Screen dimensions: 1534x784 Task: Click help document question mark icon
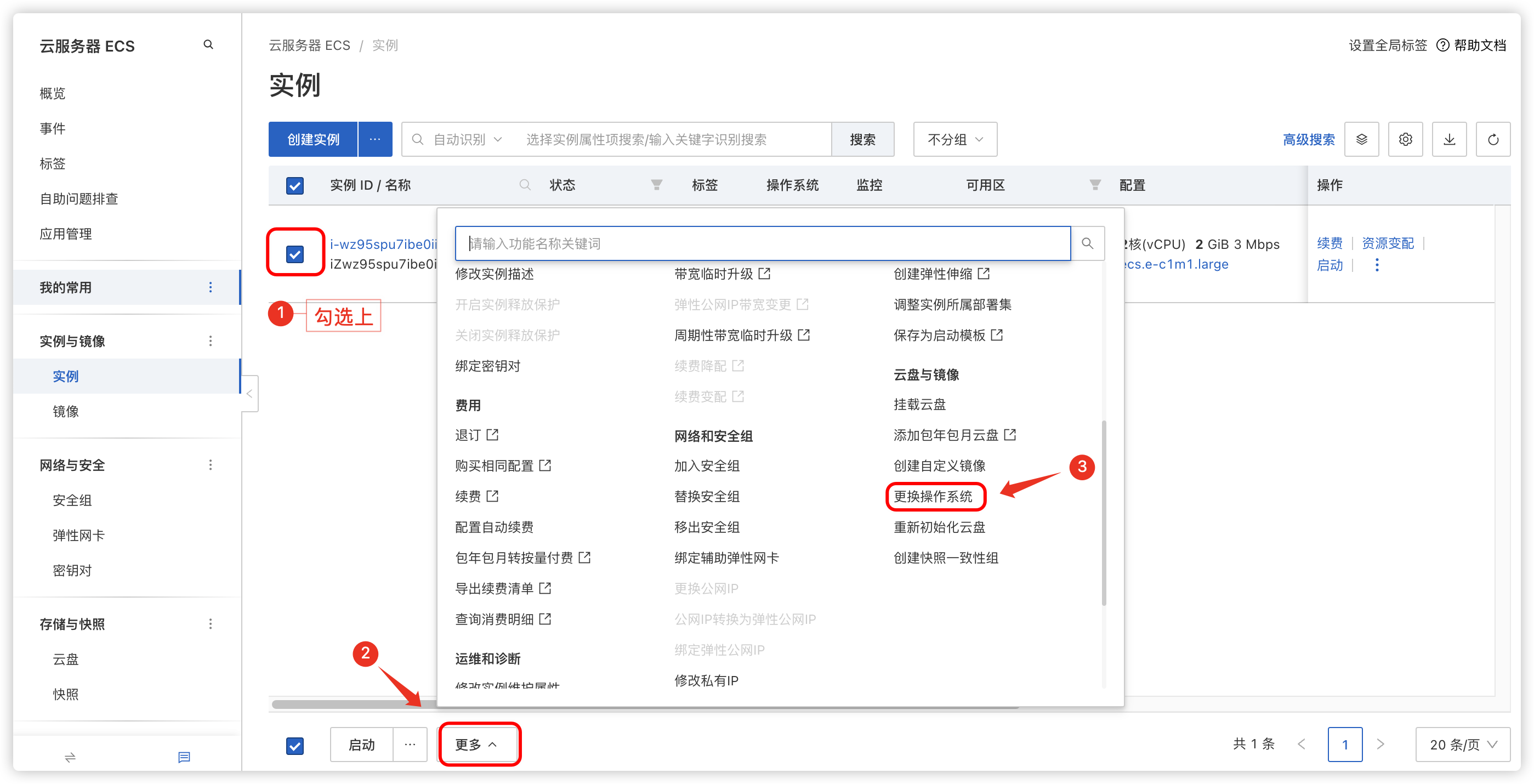(1442, 46)
